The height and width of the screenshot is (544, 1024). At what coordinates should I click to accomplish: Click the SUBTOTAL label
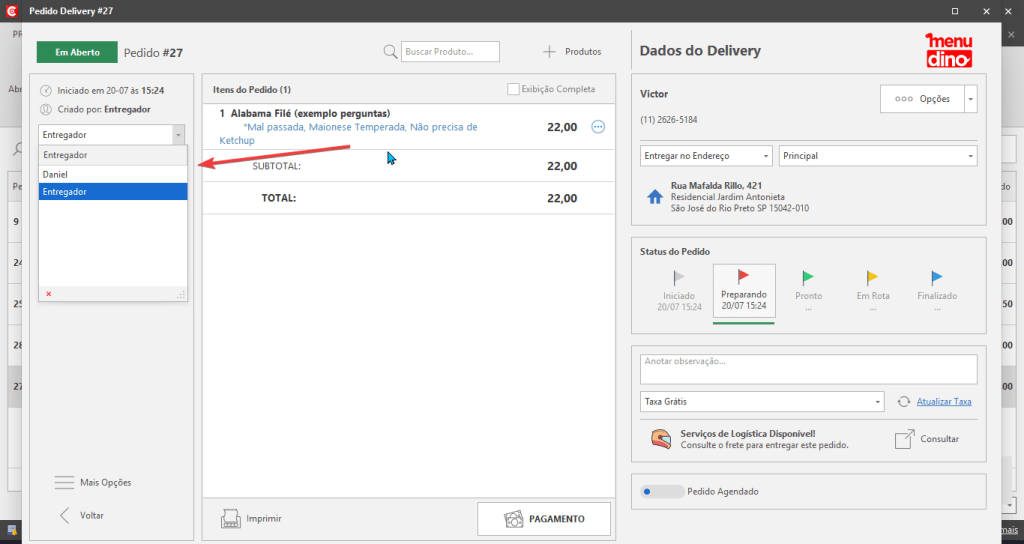276,166
